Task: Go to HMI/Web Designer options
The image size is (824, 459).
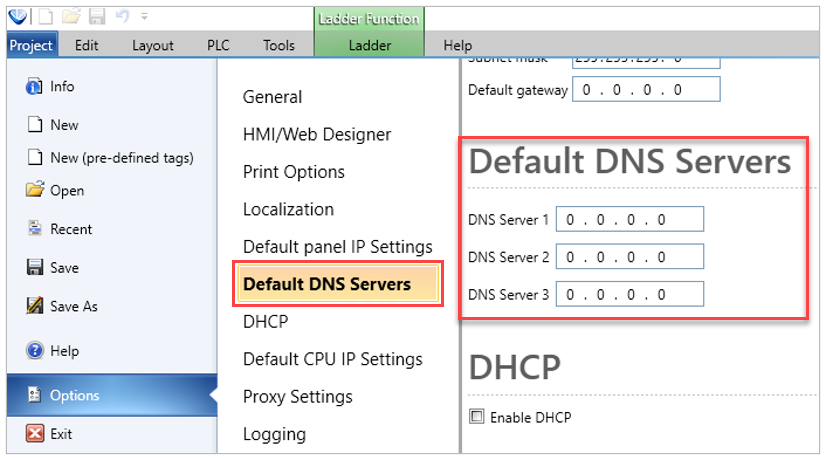Action: coord(317,134)
